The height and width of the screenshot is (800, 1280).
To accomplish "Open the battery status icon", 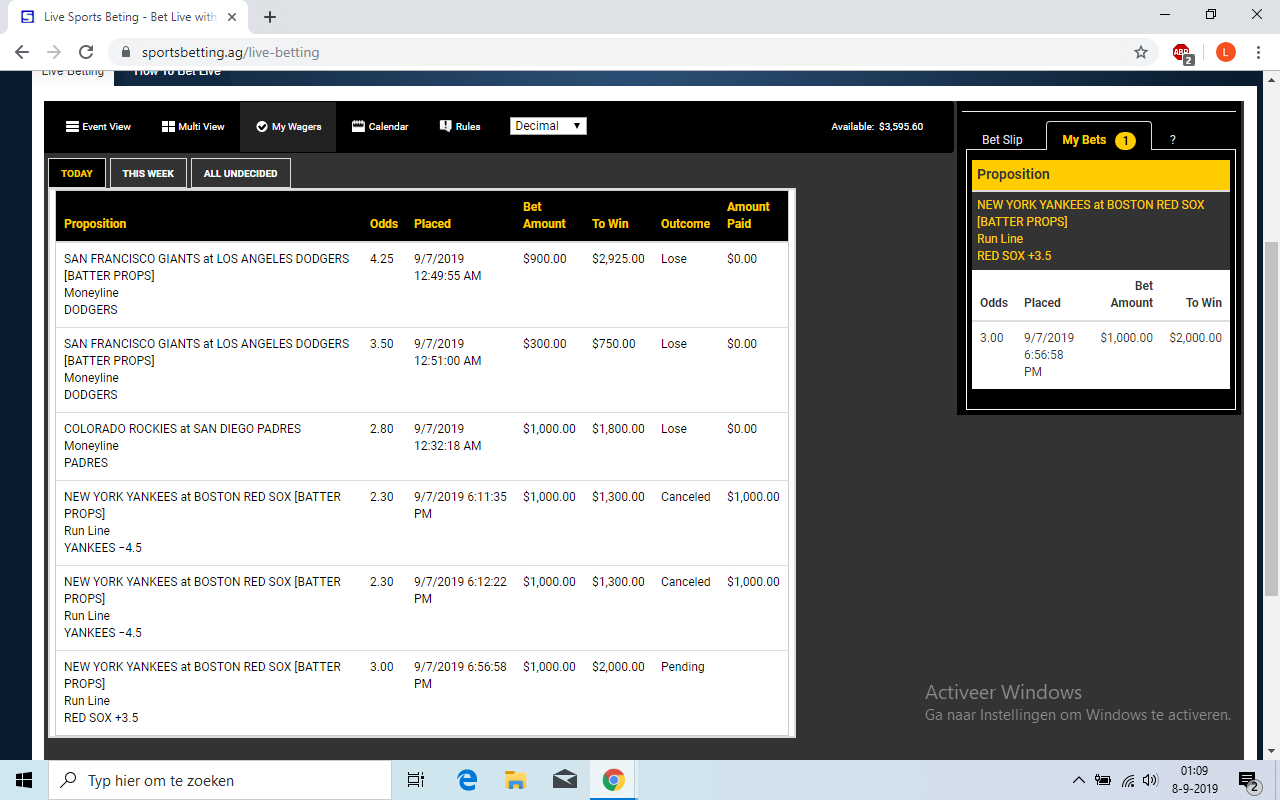I will click(1103, 780).
